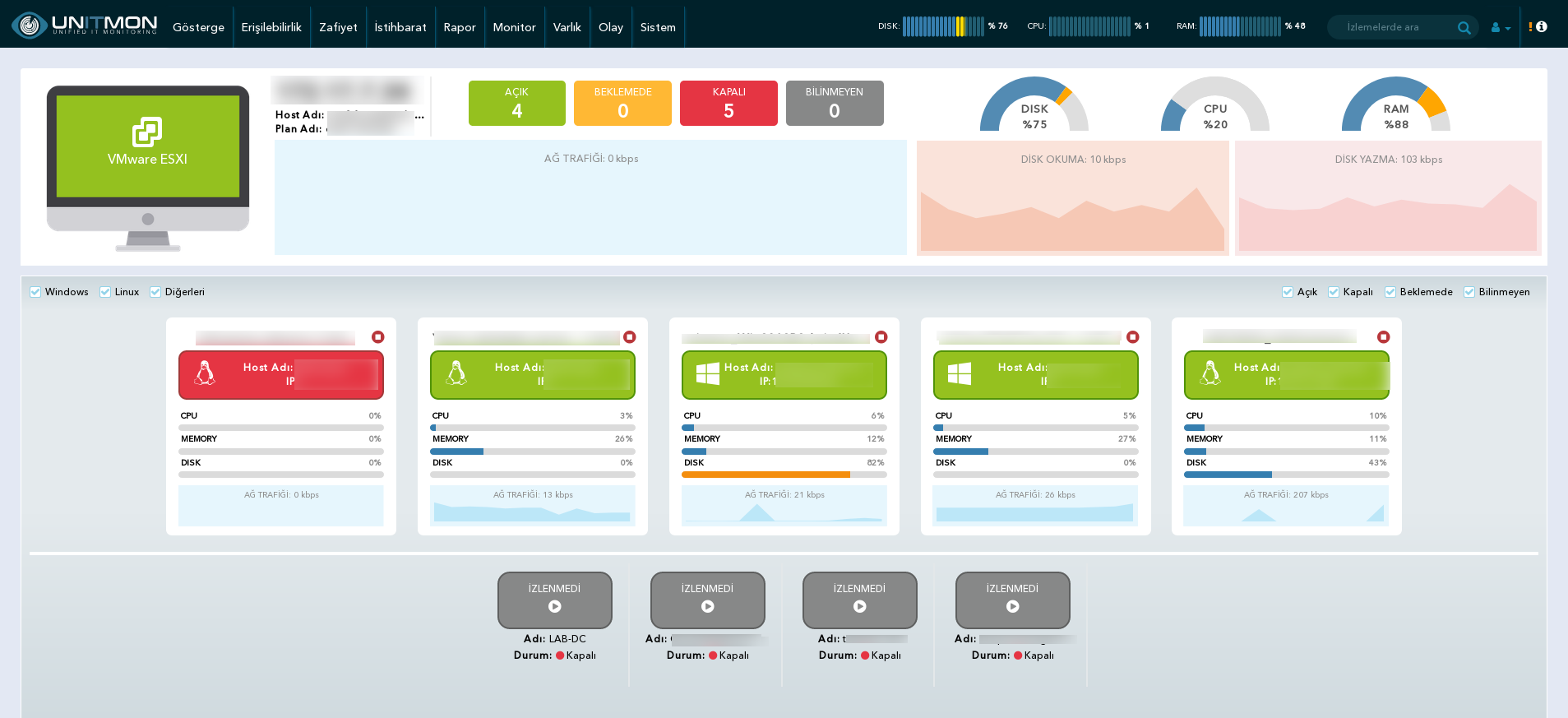Open the İstihbarat menu
Viewport: 1568px width, 718px height.
pyautogui.click(x=400, y=27)
